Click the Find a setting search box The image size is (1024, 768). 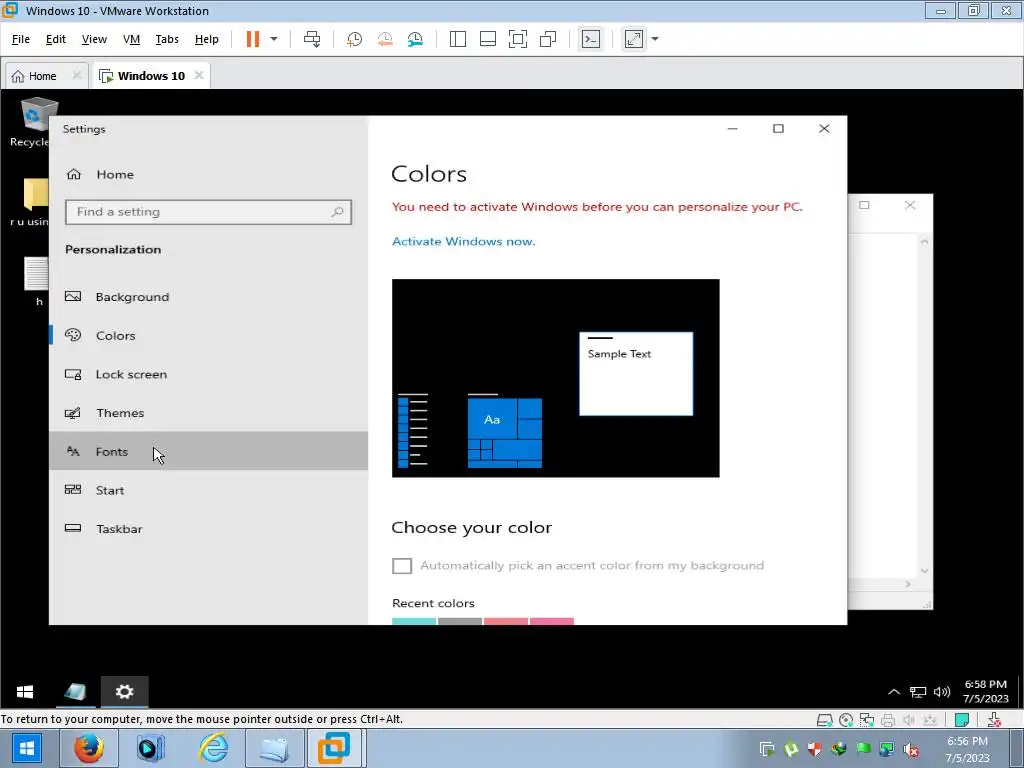point(208,212)
